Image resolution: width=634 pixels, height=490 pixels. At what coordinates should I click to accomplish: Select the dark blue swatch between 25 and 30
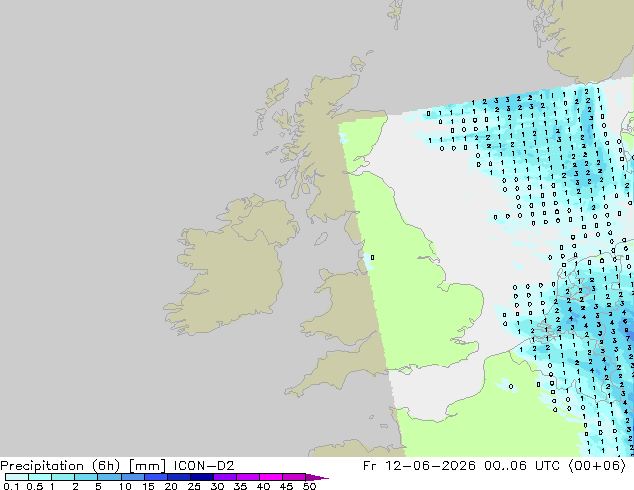(202, 477)
